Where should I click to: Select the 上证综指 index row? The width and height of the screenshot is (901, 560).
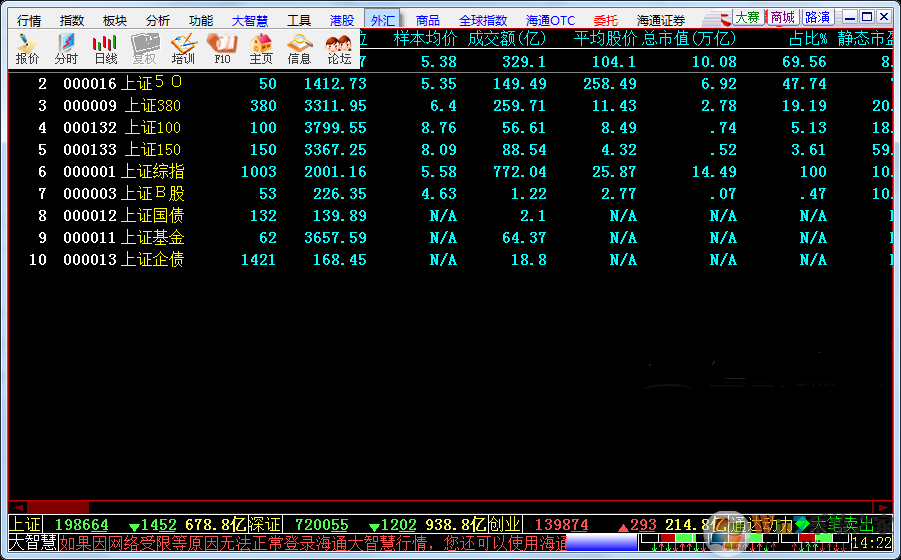click(450, 172)
